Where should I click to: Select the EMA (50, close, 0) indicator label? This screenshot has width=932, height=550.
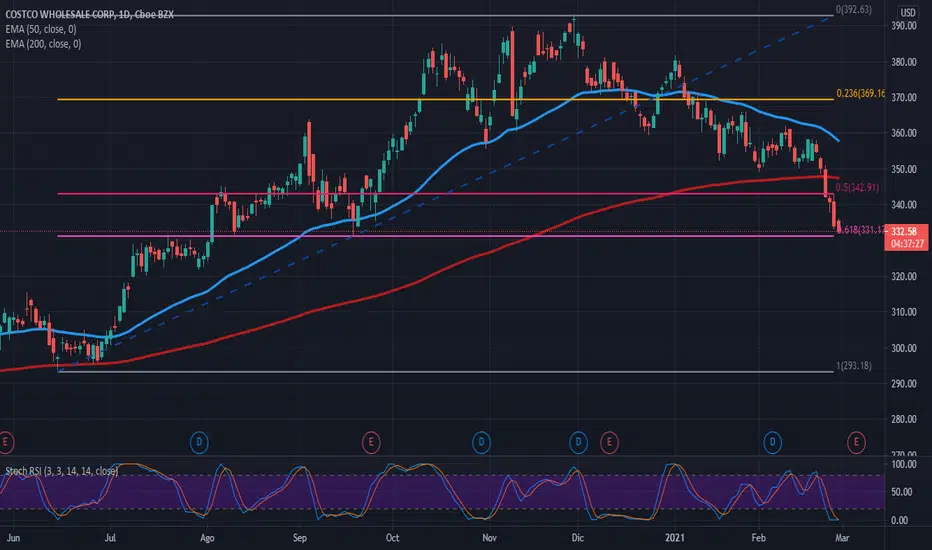[x=40, y=29]
